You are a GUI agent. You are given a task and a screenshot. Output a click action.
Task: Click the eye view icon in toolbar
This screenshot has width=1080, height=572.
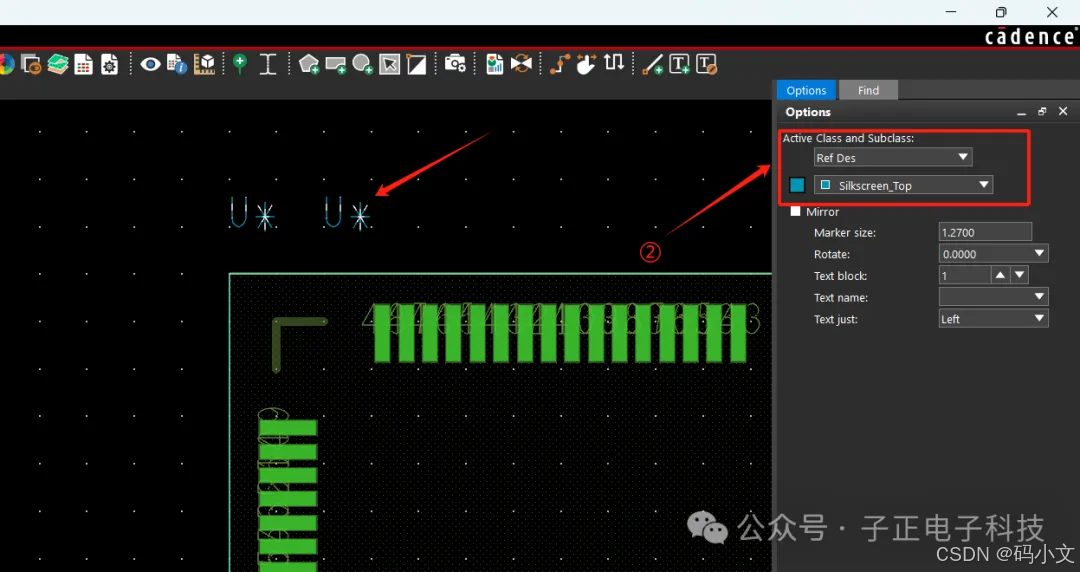point(150,65)
